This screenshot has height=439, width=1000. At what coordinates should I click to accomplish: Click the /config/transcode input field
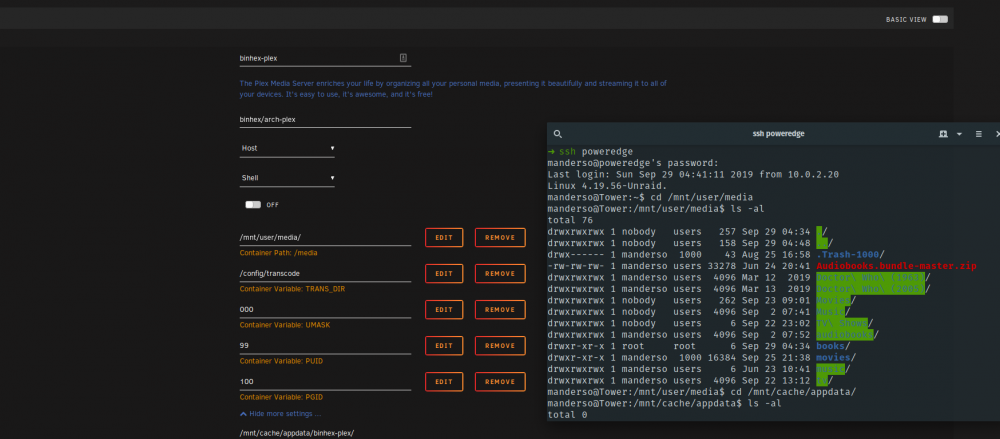tap(325, 273)
